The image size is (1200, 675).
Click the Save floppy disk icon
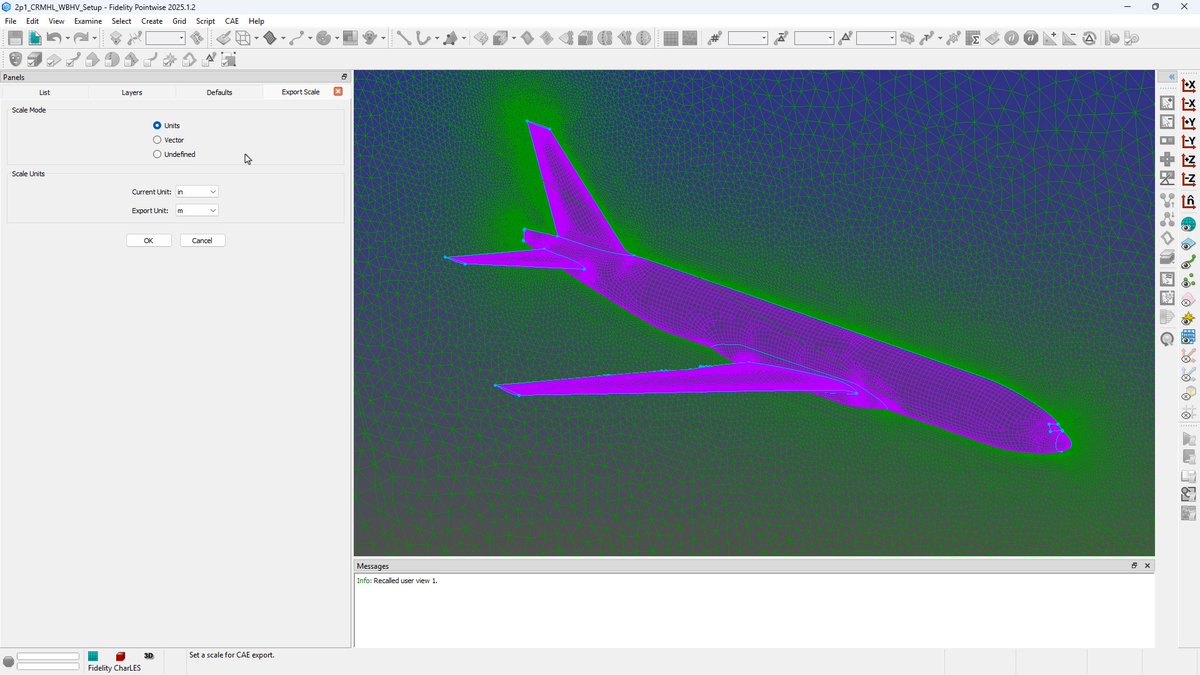[x=15, y=38]
